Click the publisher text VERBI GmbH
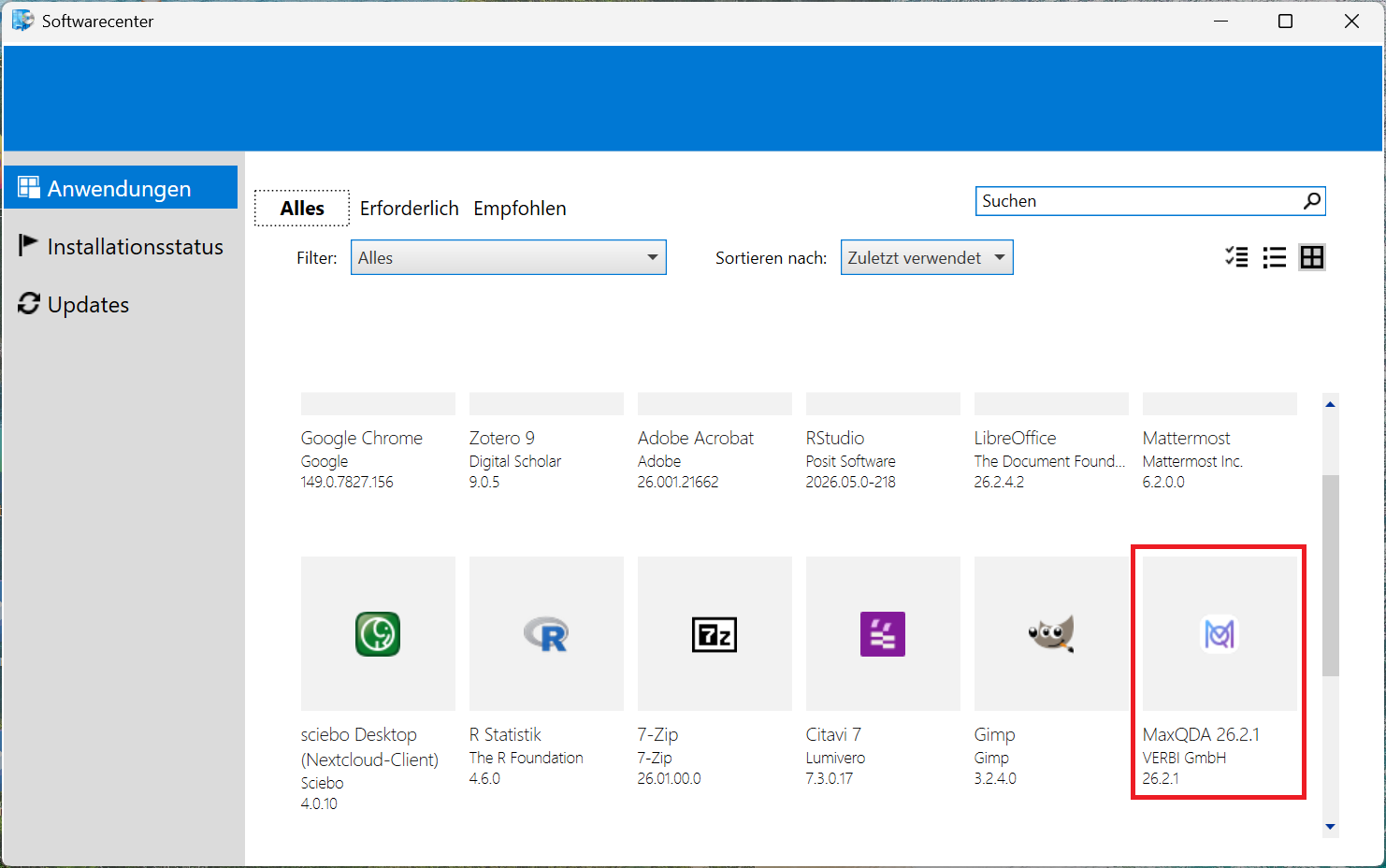The image size is (1386, 868). pyautogui.click(x=1184, y=758)
